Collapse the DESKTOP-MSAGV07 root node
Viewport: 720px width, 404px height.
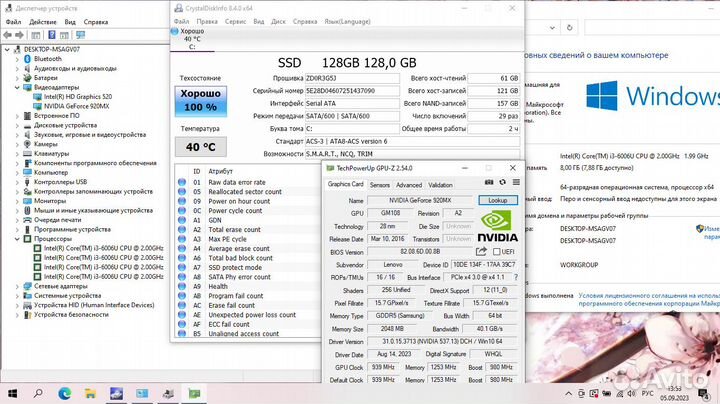pos(7,49)
